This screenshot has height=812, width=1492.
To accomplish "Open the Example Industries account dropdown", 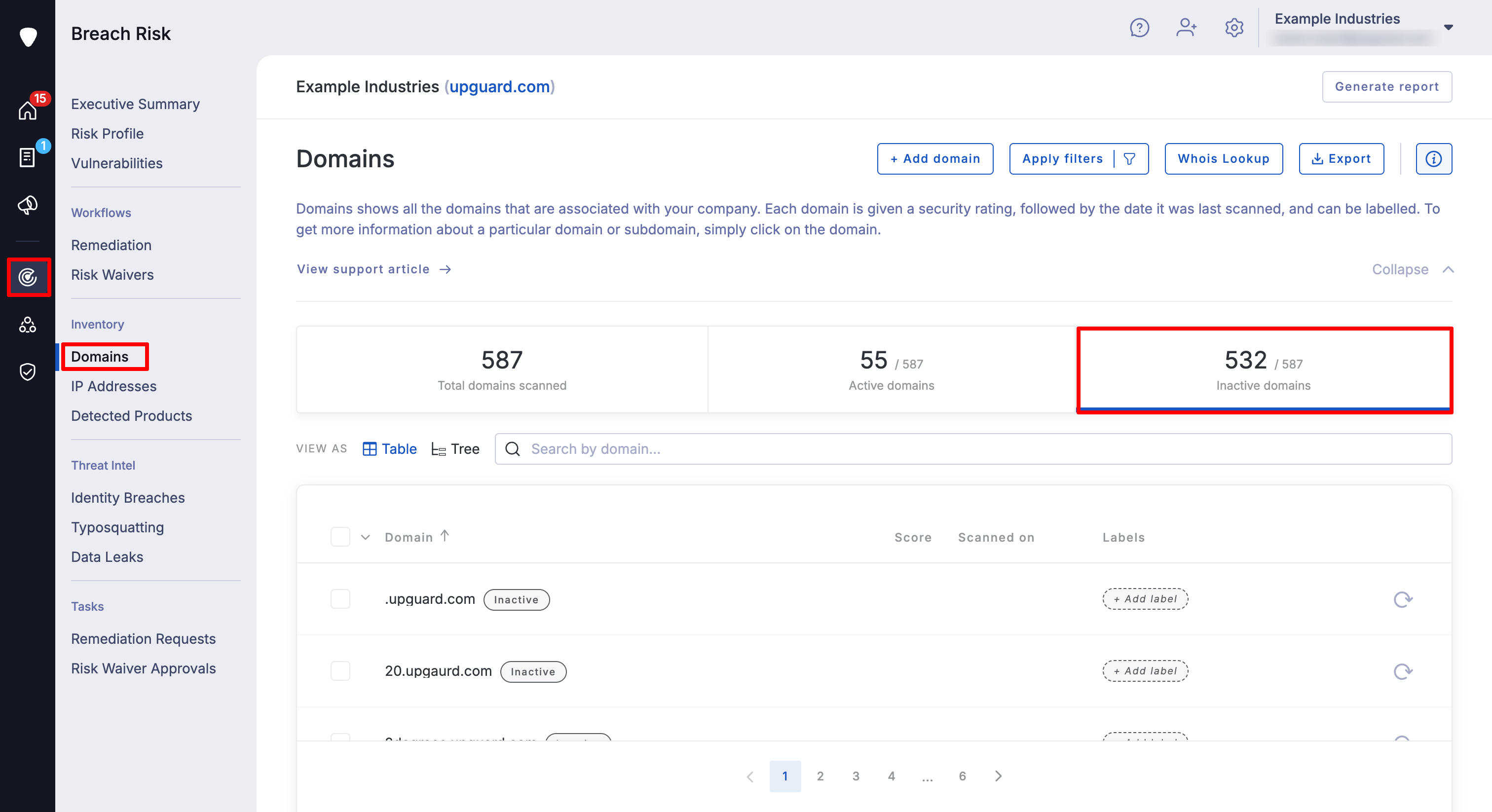I will point(1448,27).
